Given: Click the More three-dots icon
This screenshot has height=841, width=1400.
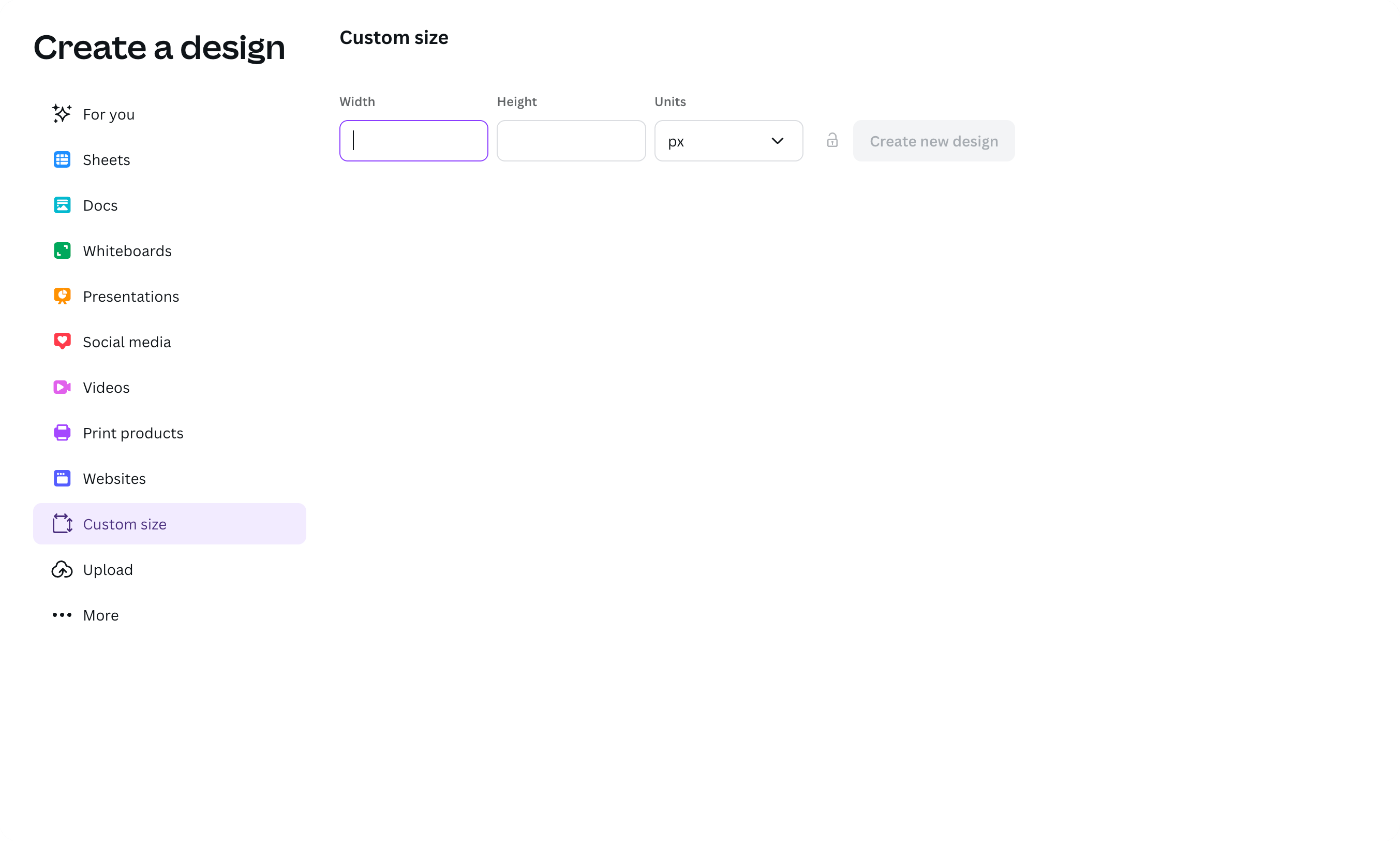Looking at the screenshot, I should pos(62,615).
